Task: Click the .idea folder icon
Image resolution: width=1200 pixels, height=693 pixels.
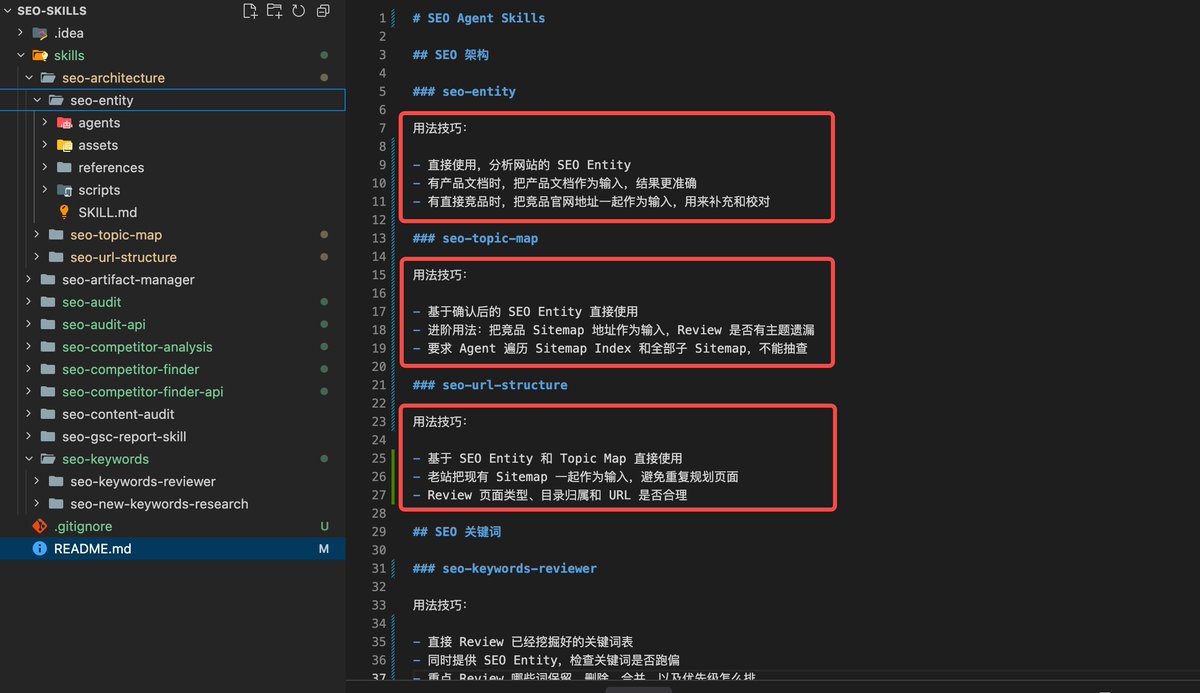Action: 40,33
